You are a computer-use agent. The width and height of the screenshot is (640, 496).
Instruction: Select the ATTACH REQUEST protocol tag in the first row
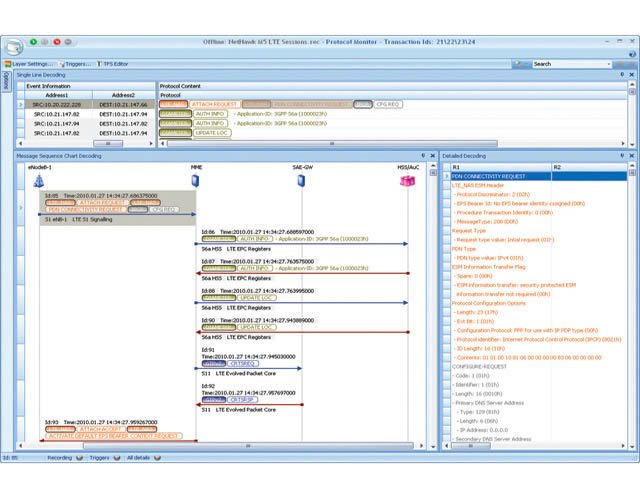[x=213, y=104]
